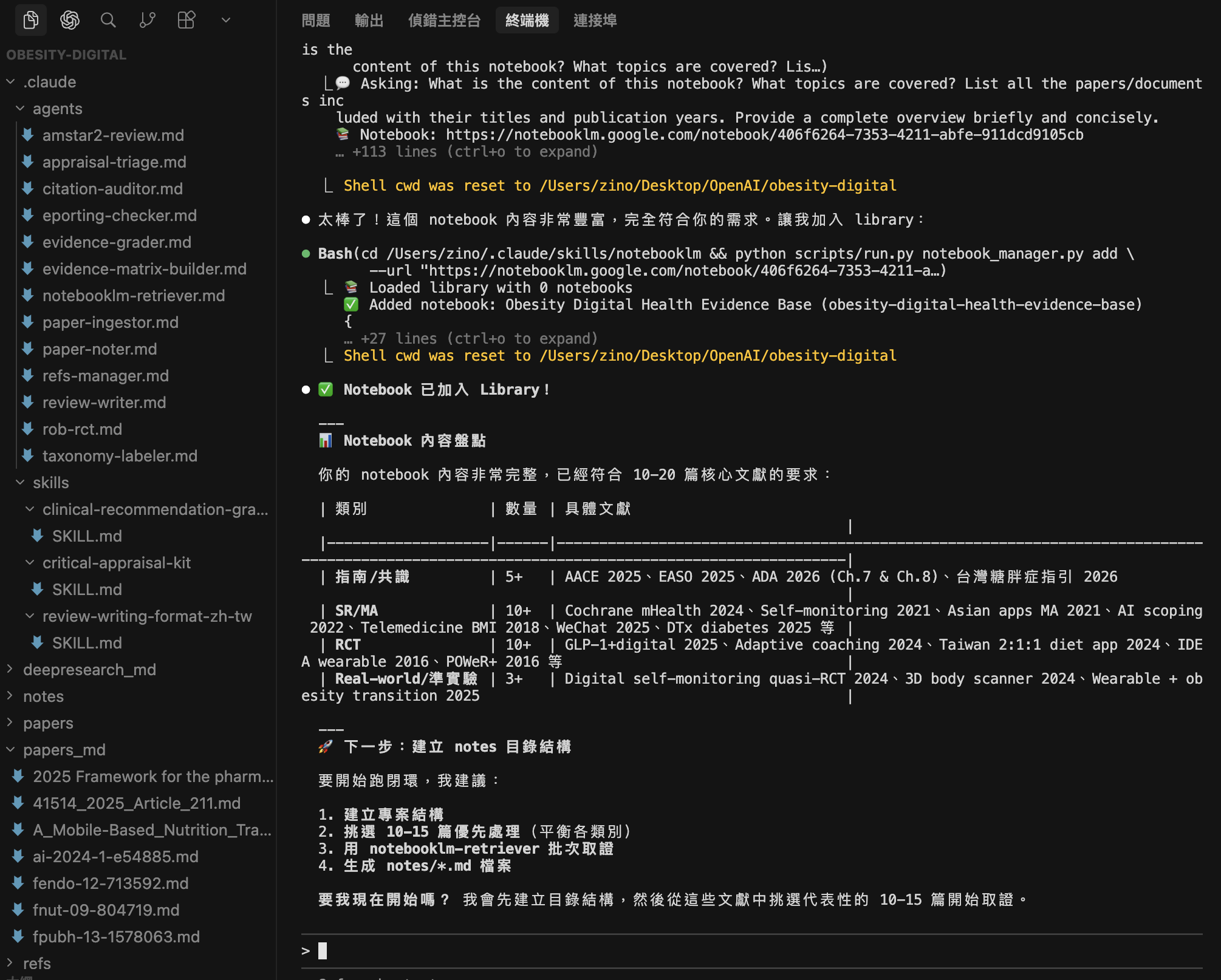This screenshot has width=1221, height=980.
Task: Click the markdown icon beside amstar2-review.md
Action: pos(28,135)
